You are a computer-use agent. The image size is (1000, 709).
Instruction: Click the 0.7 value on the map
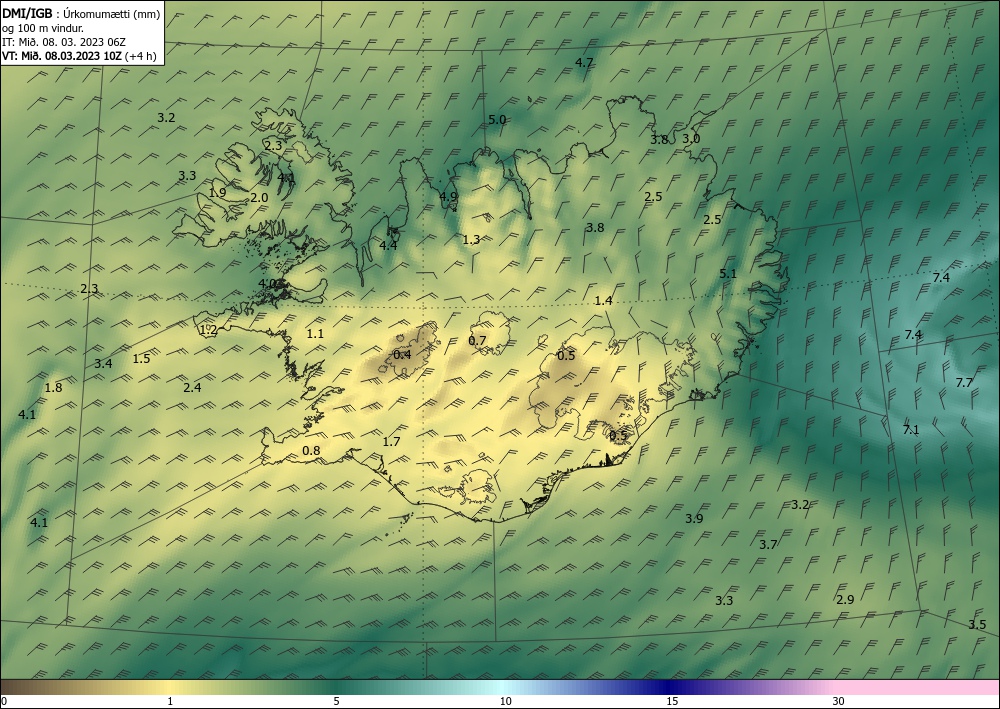pyautogui.click(x=477, y=340)
